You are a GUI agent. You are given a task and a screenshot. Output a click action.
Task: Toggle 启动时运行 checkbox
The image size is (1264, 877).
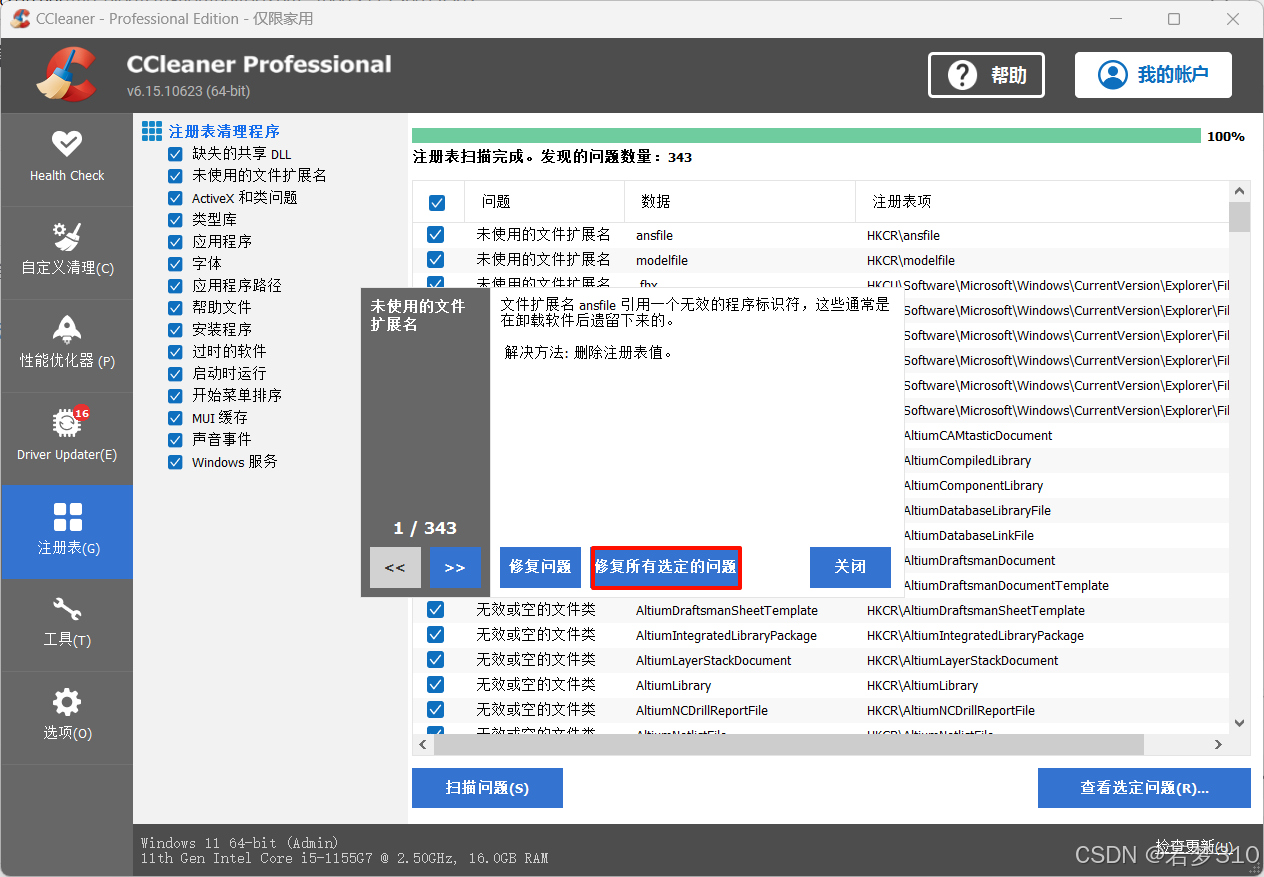click(175, 374)
